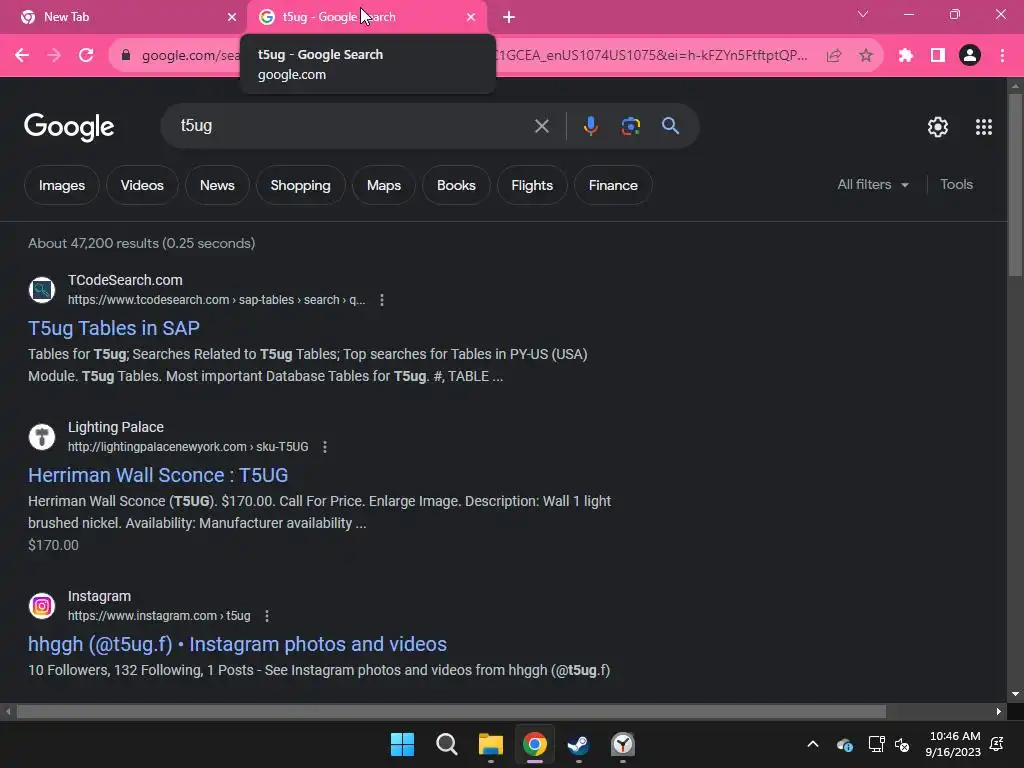Click the magnifier search button
Viewport: 1024px width, 768px height.
pos(671,126)
